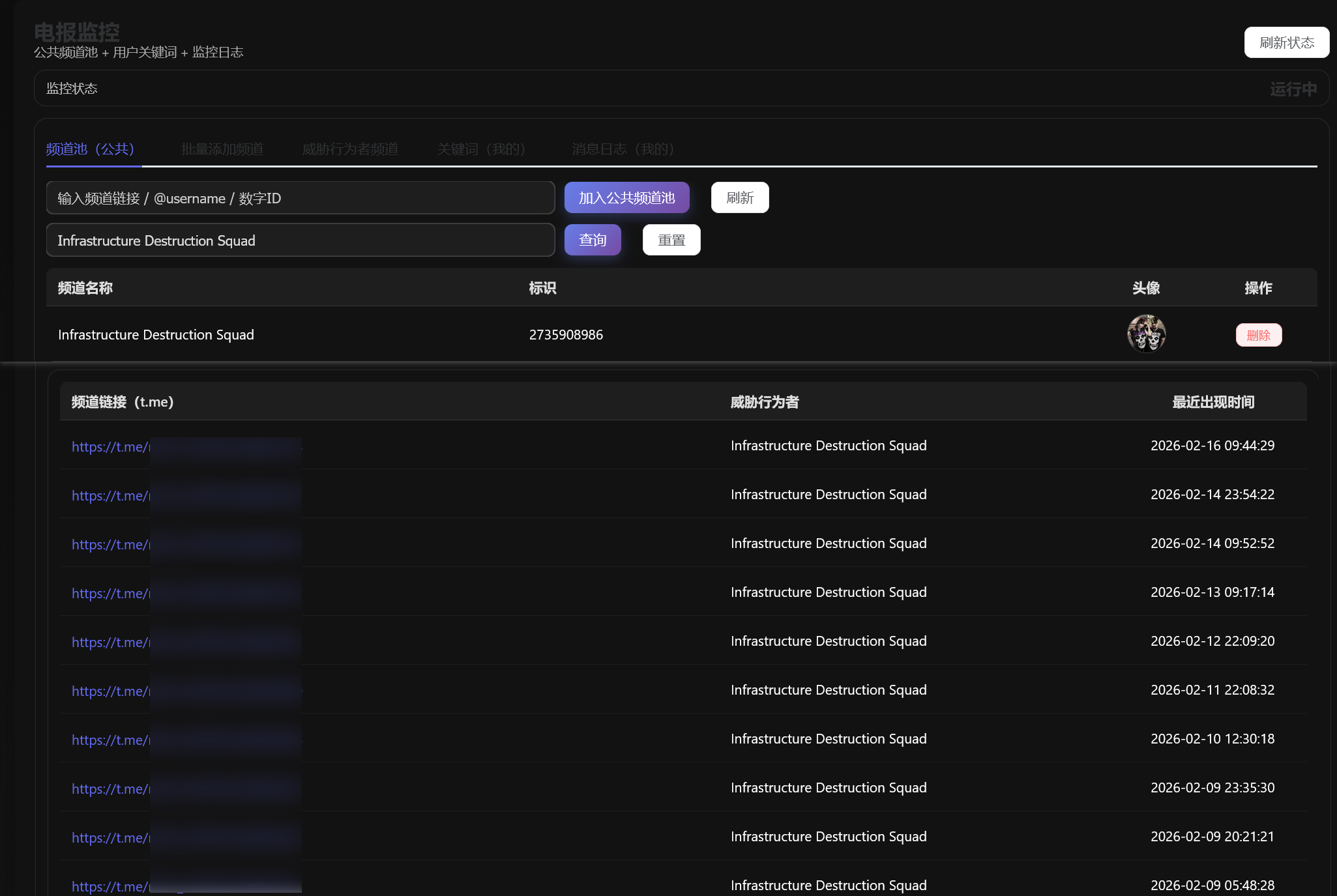The width and height of the screenshot is (1337, 896).
Task: Open t.me link dated 2026-02-10 12:30:18
Action: coord(110,740)
